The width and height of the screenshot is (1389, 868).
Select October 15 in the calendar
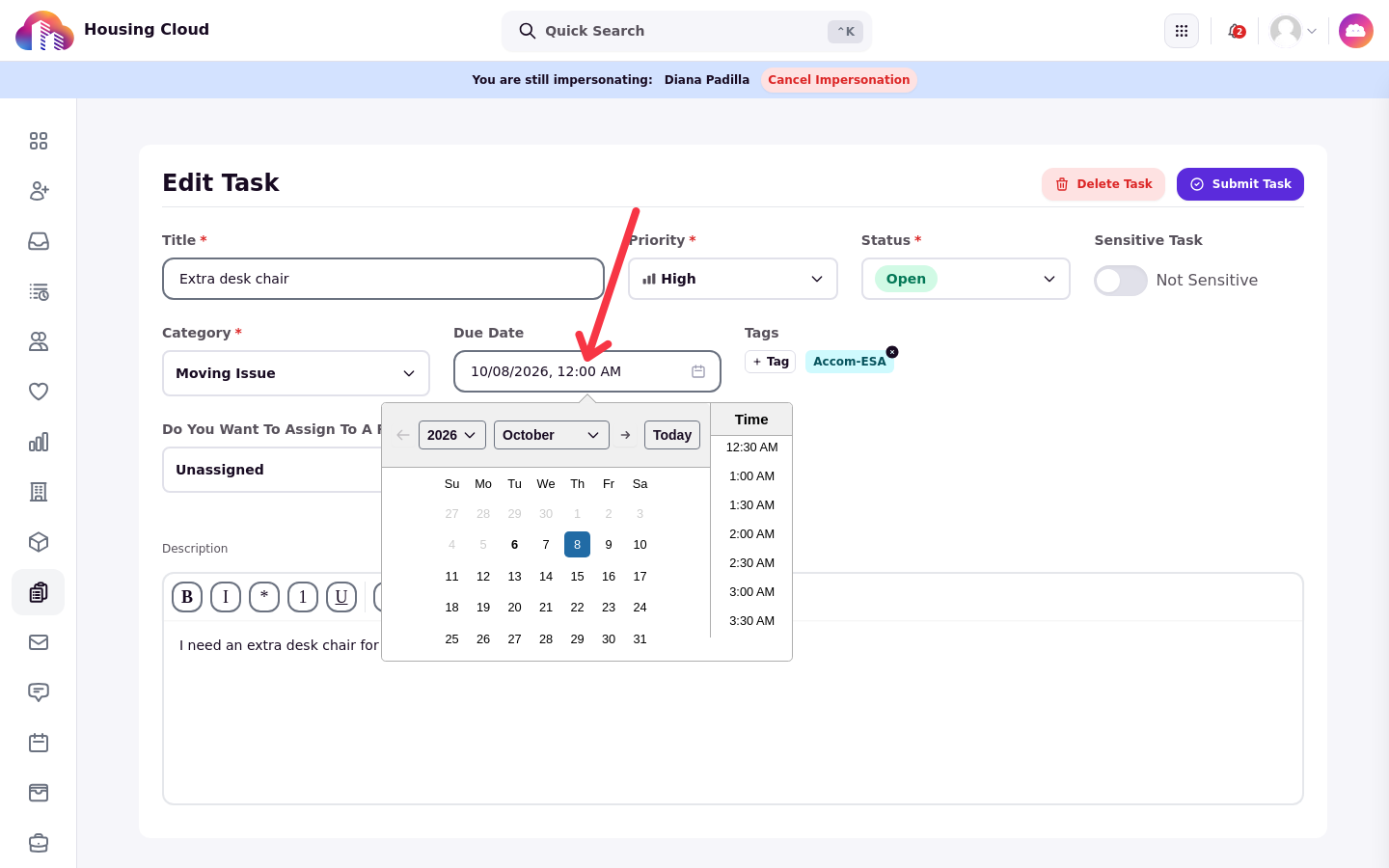[577, 577]
